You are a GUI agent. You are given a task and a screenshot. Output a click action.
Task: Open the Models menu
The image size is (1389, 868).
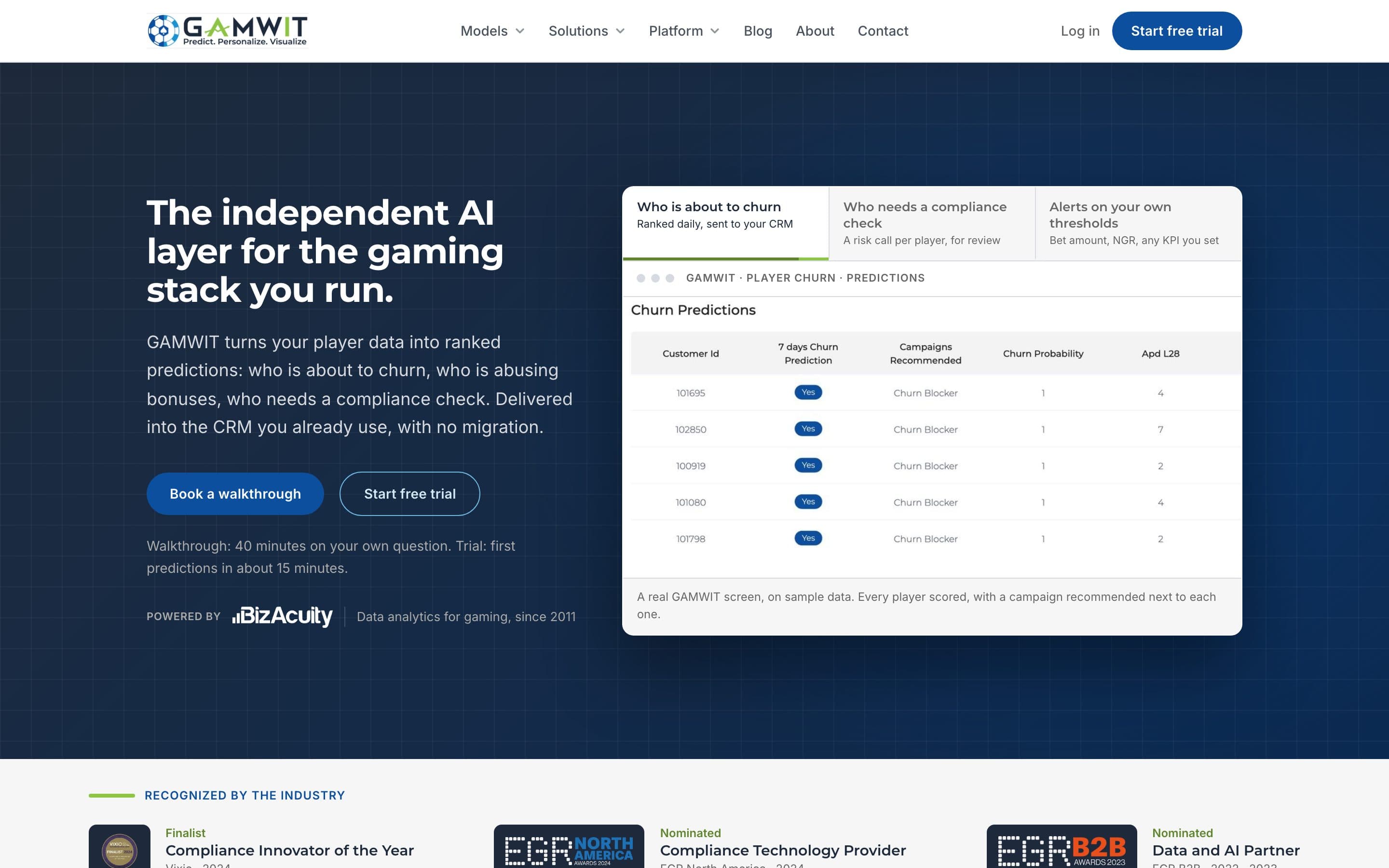pyautogui.click(x=492, y=31)
